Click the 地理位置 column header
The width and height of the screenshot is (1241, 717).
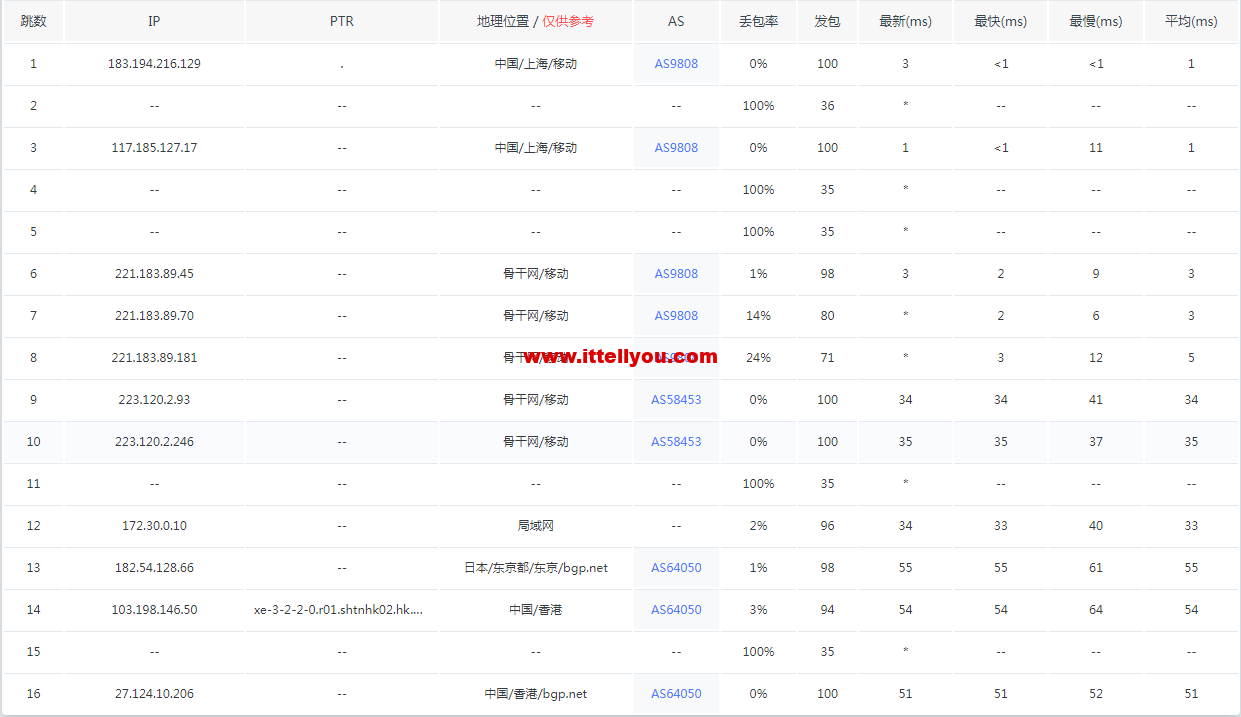503,21
